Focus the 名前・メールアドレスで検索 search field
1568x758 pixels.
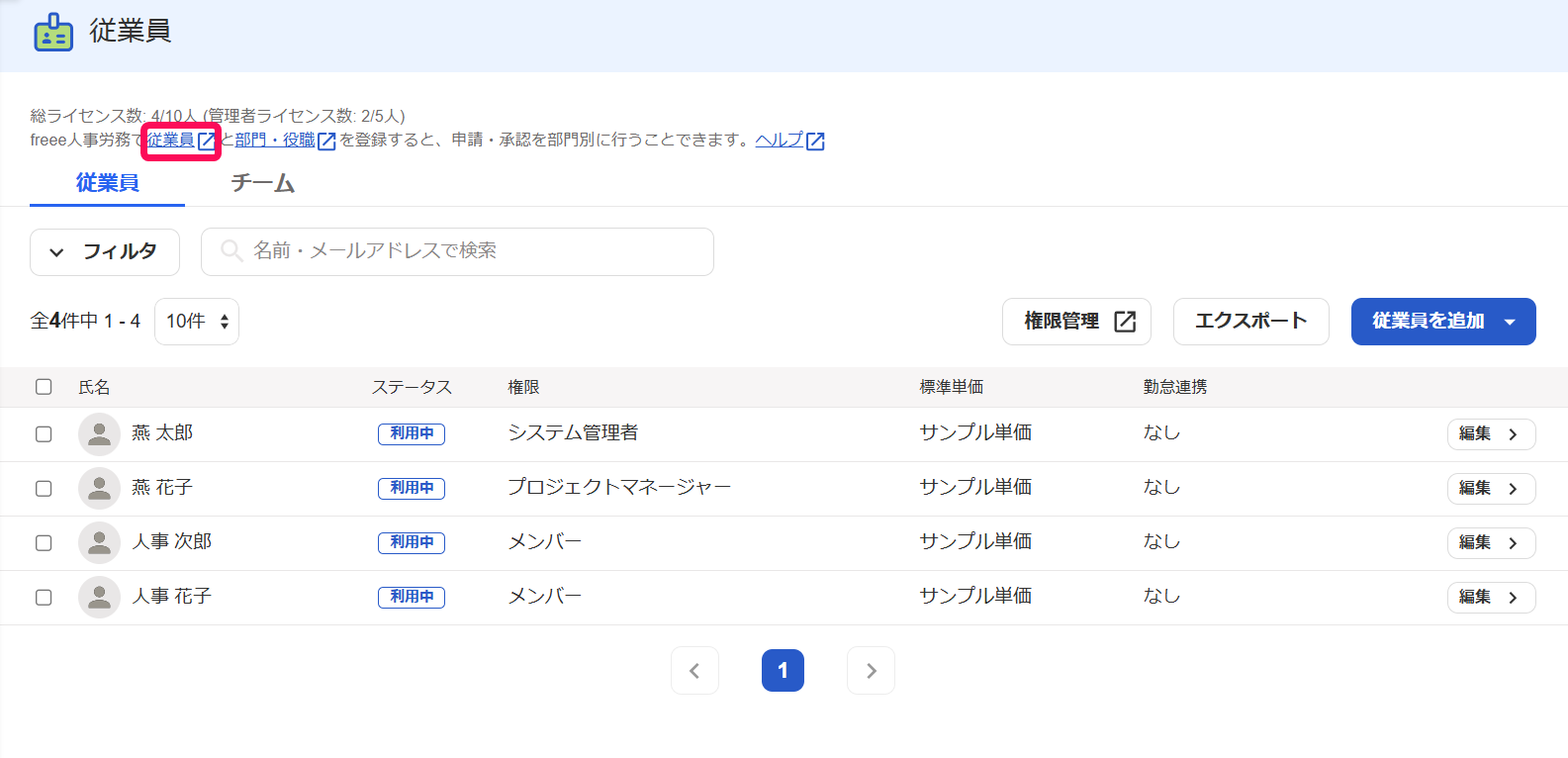point(457,251)
